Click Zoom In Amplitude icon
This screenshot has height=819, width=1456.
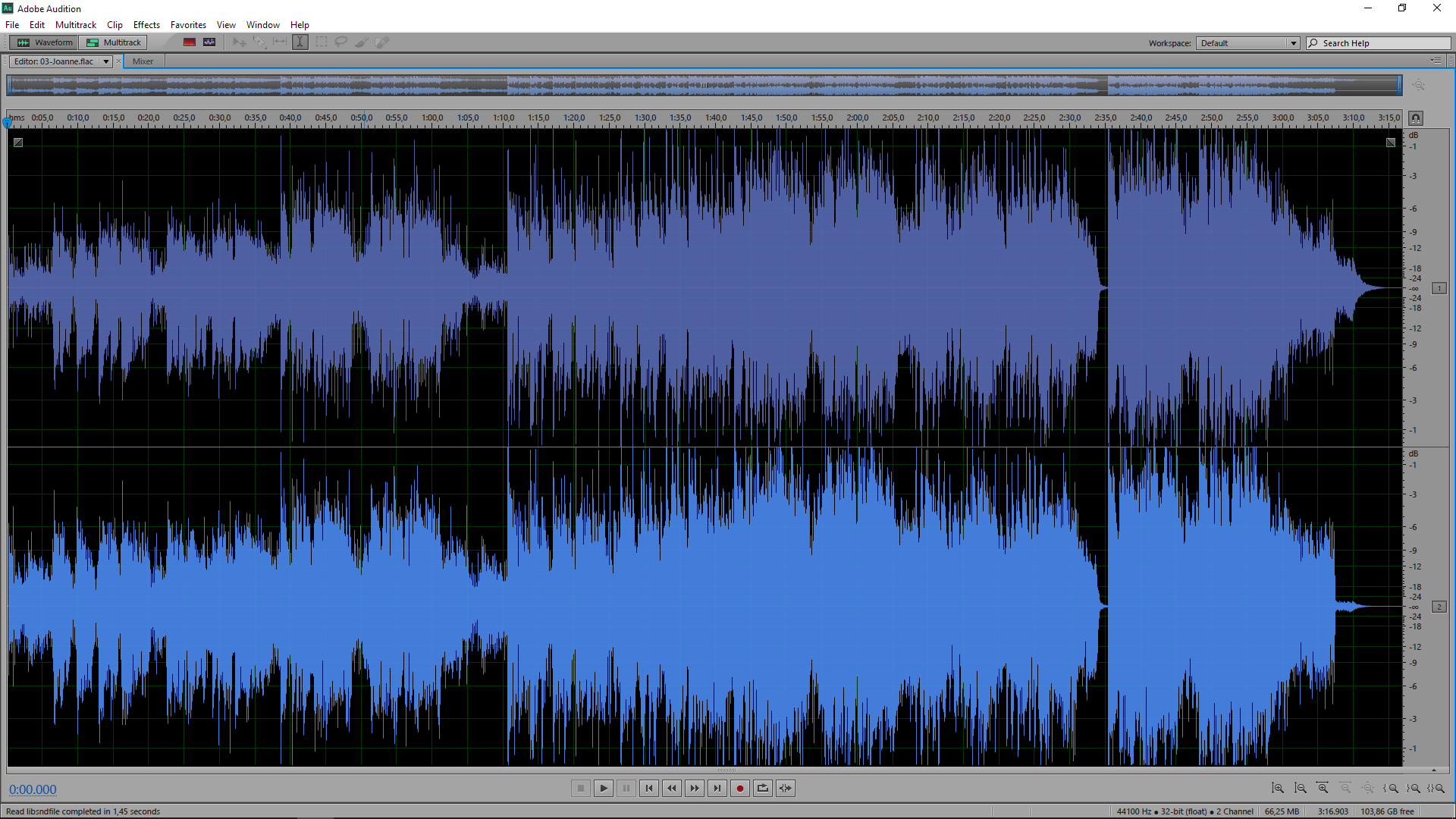1278,789
